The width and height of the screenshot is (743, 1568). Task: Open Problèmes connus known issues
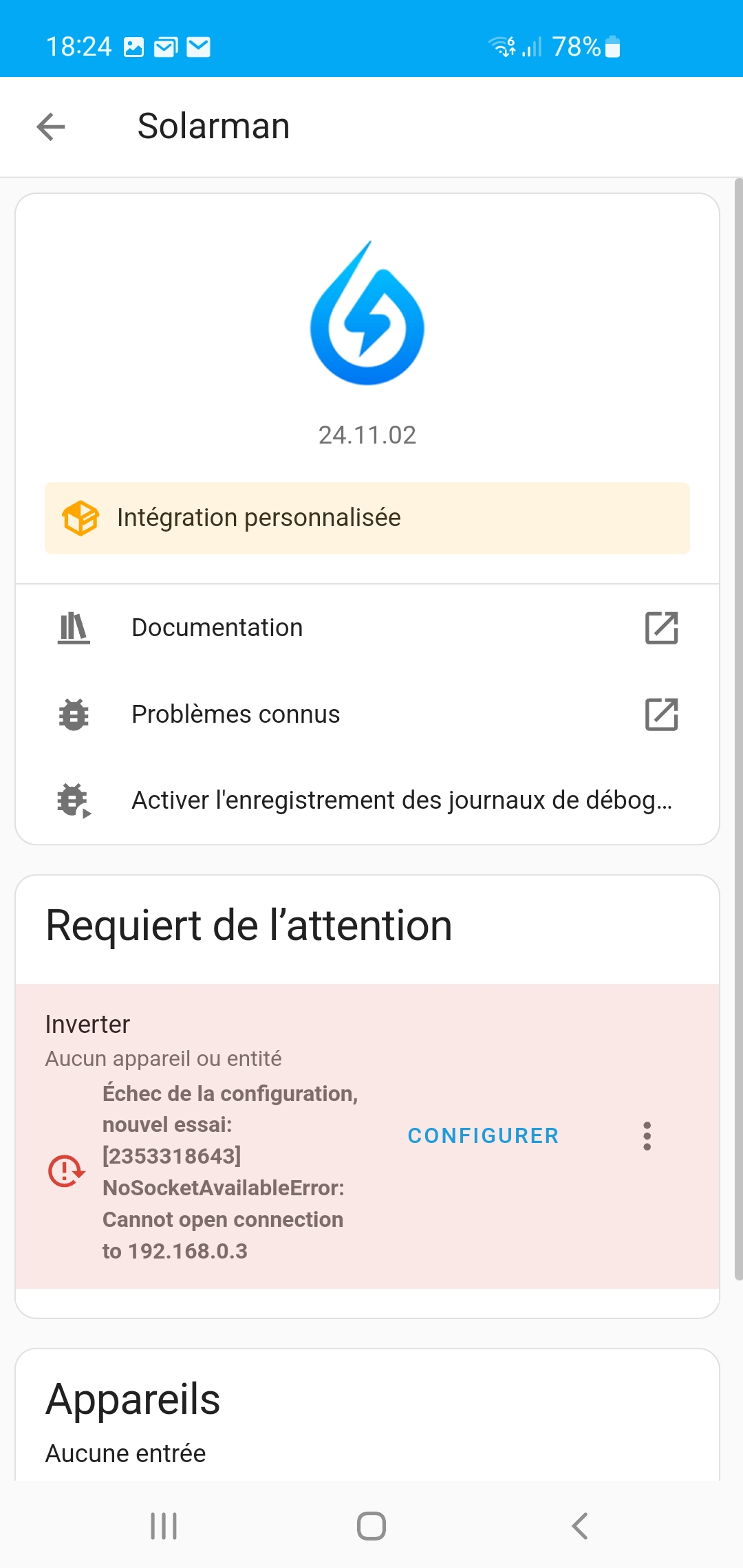[236, 715]
